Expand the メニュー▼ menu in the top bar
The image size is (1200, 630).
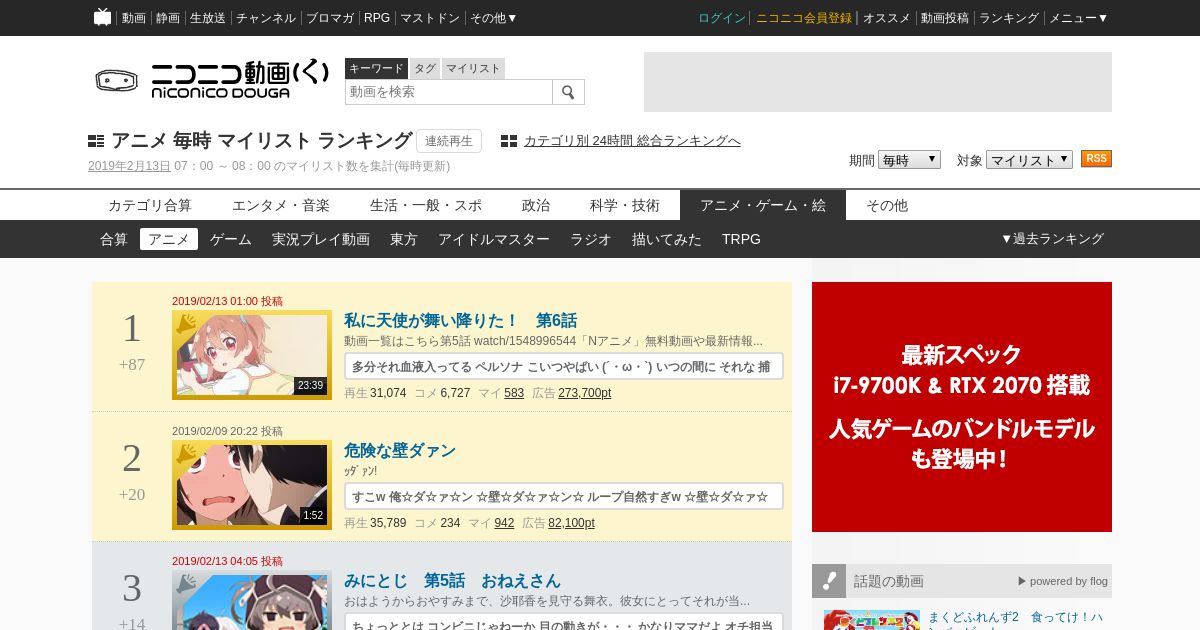pyautogui.click(x=1078, y=18)
